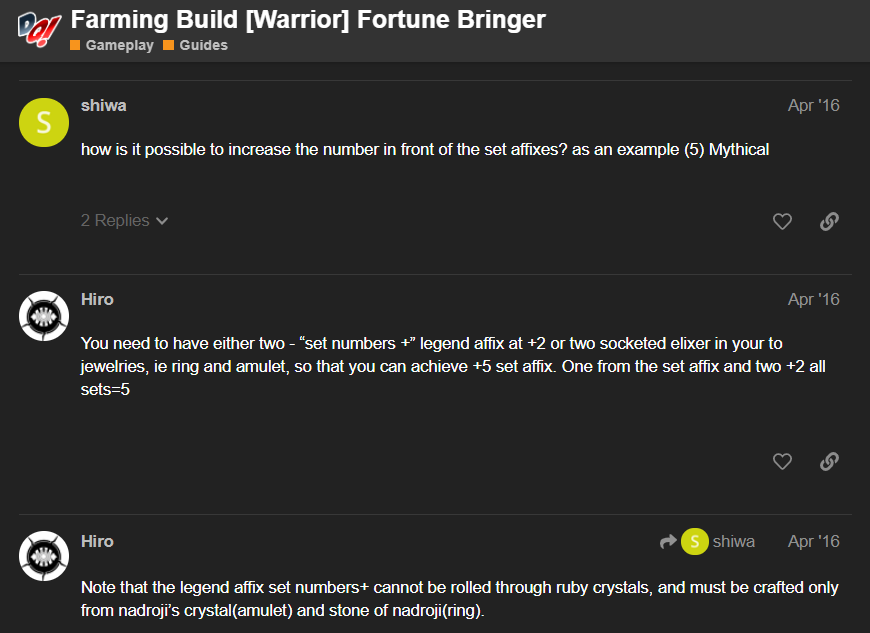Click the DQ forum logo icon
This screenshot has width=870, height=633.
pyautogui.click(x=39, y=29)
